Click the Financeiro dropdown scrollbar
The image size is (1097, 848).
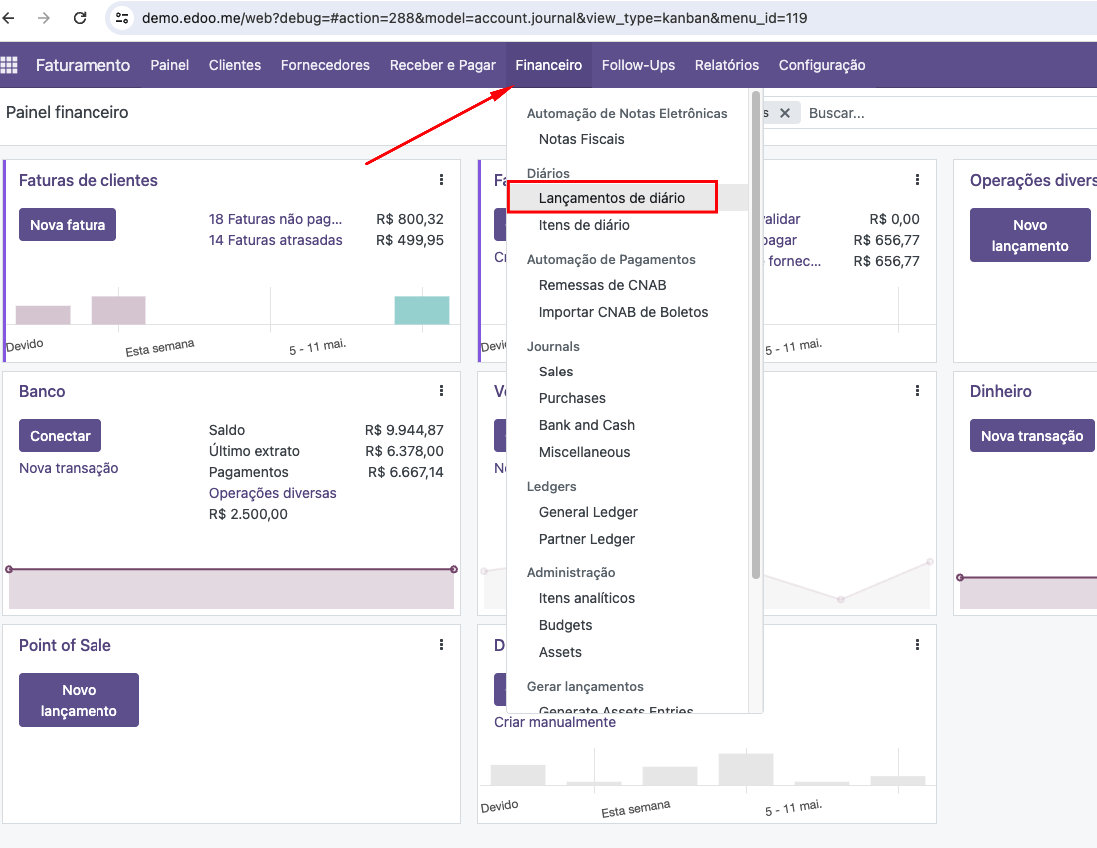click(756, 336)
